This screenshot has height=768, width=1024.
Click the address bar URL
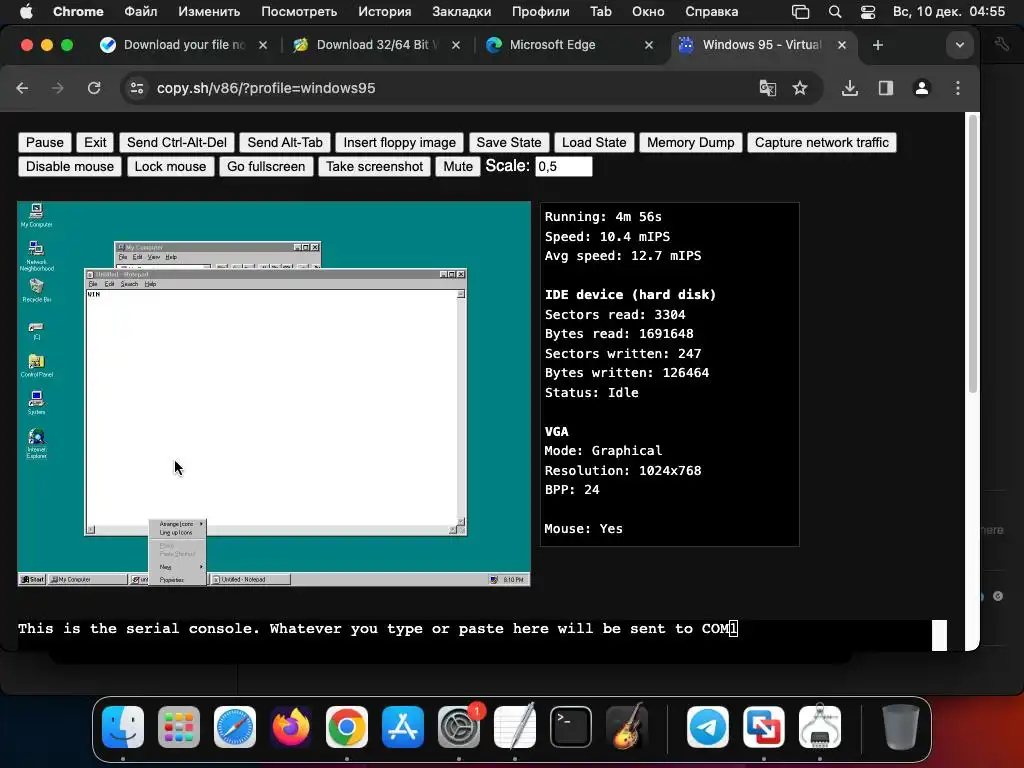coord(266,88)
